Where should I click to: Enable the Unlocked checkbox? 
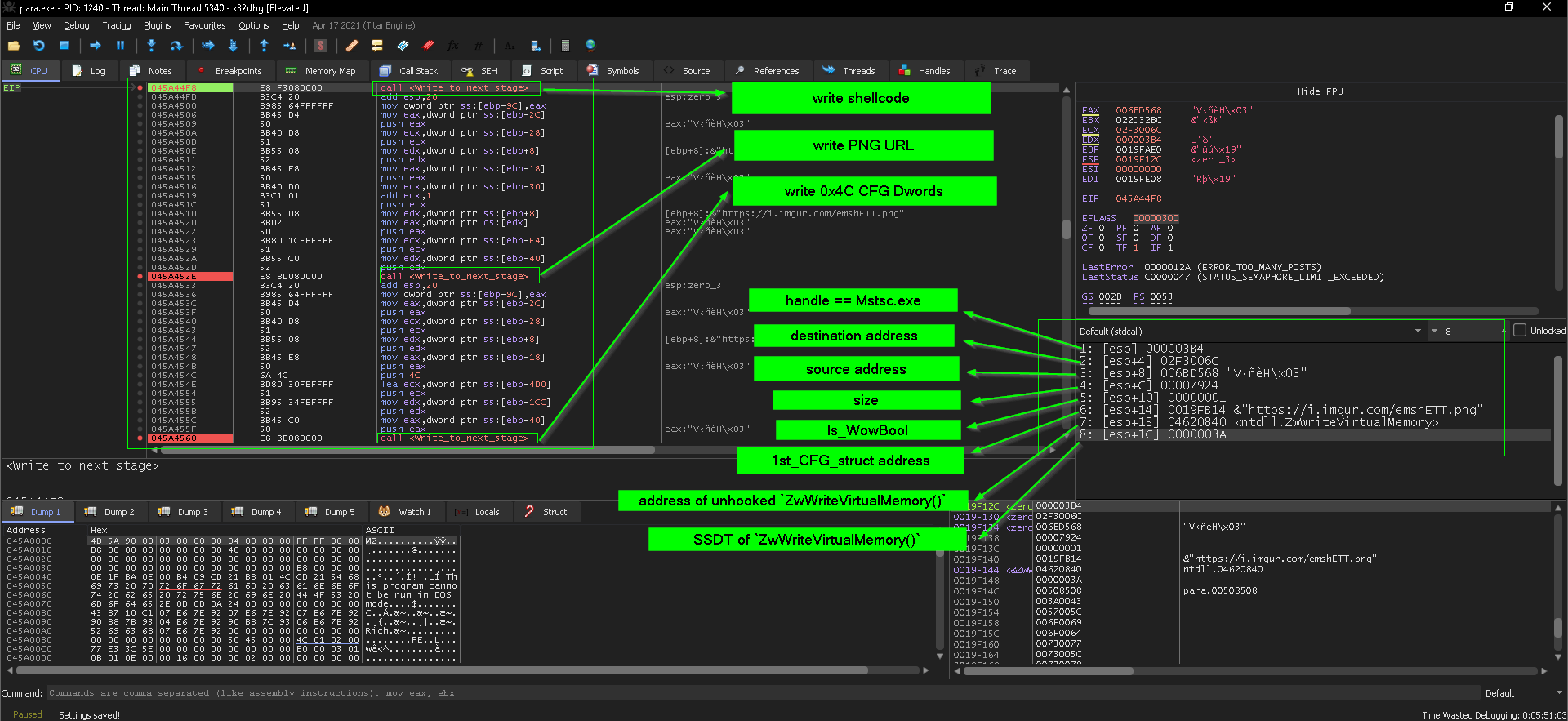pyautogui.click(x=1520, y=331)
